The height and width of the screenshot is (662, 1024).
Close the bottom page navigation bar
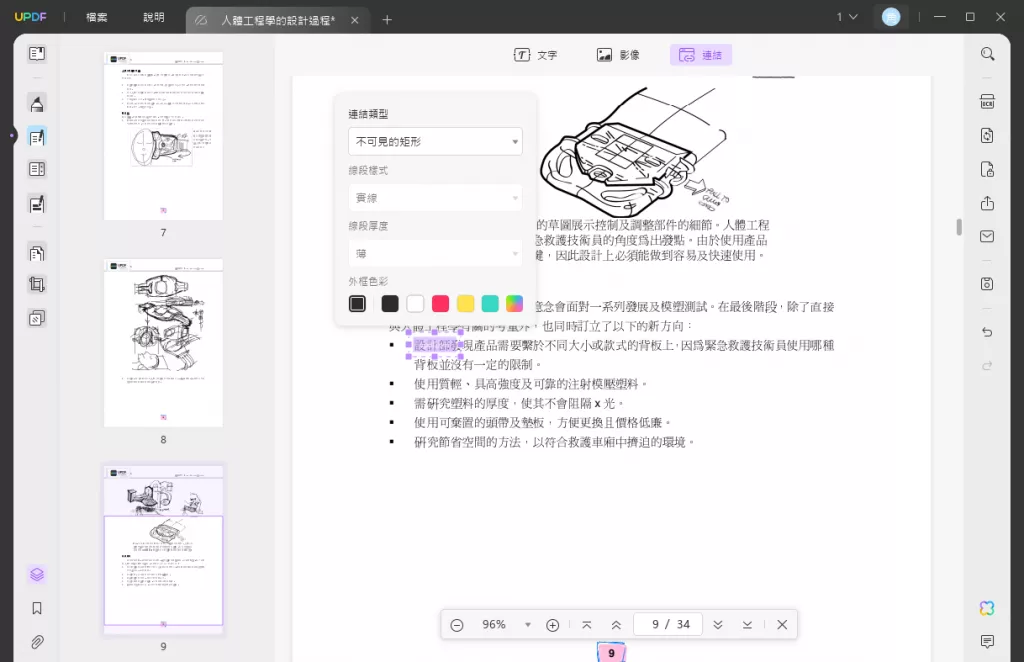click(x=782, y=625)
